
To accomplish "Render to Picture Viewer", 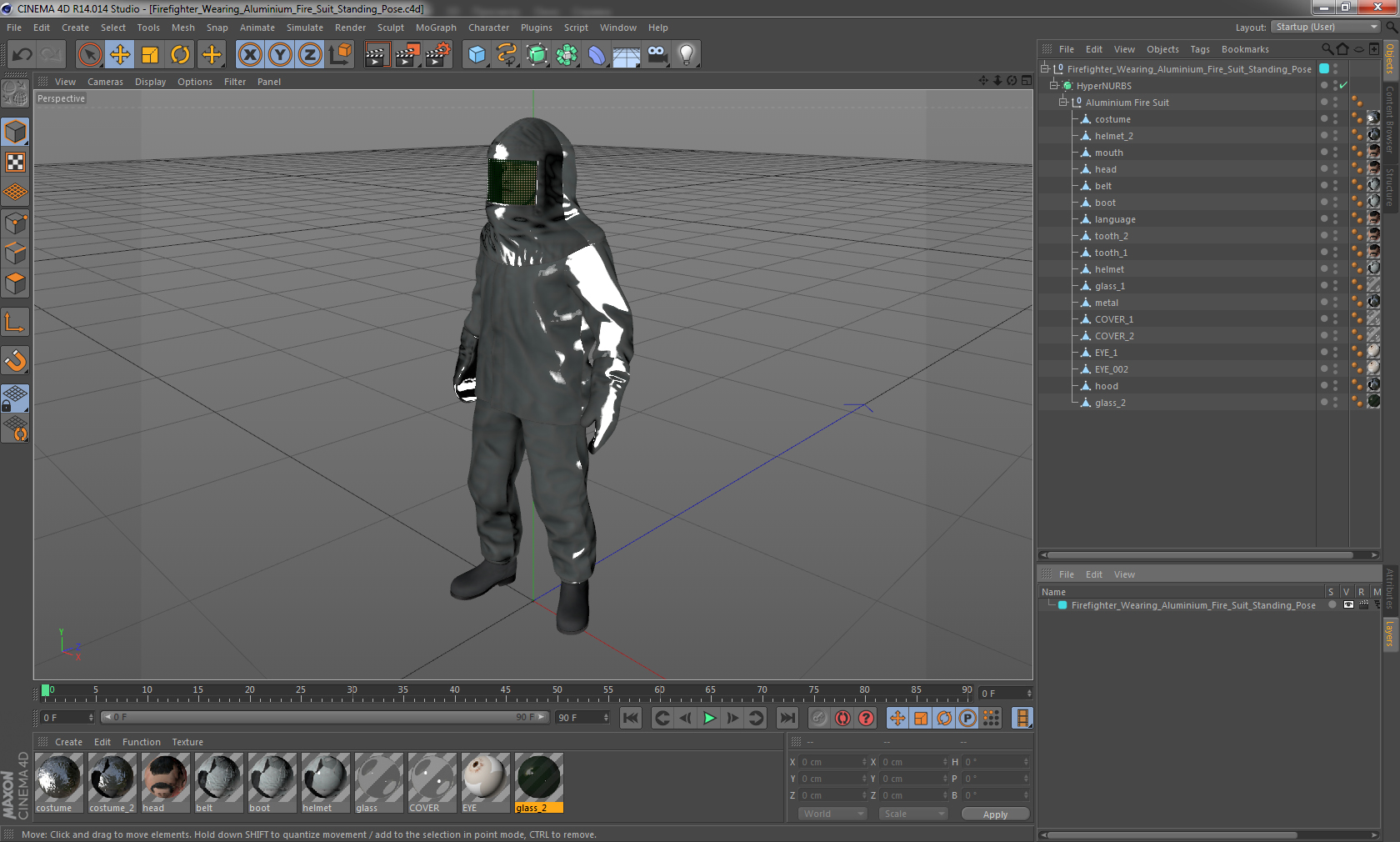I will point(407,55).
